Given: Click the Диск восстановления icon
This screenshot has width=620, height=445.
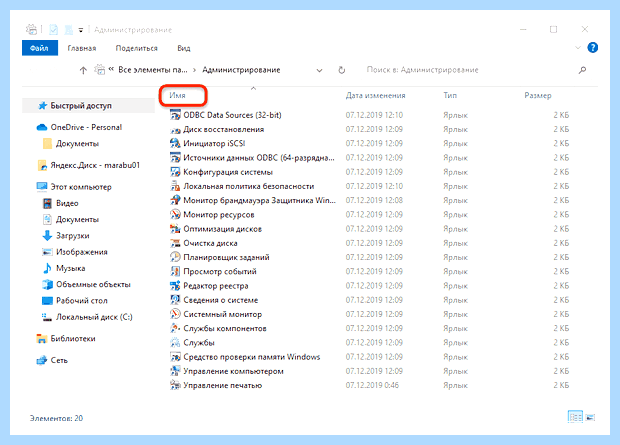Looking at the screenshot, I should click(175, 129).
